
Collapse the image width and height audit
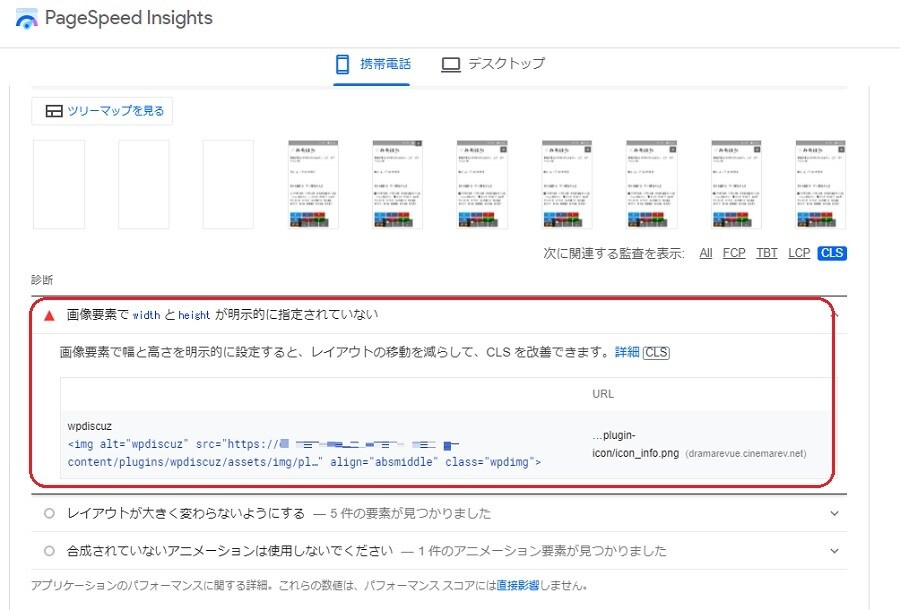(x=834, y=314)
